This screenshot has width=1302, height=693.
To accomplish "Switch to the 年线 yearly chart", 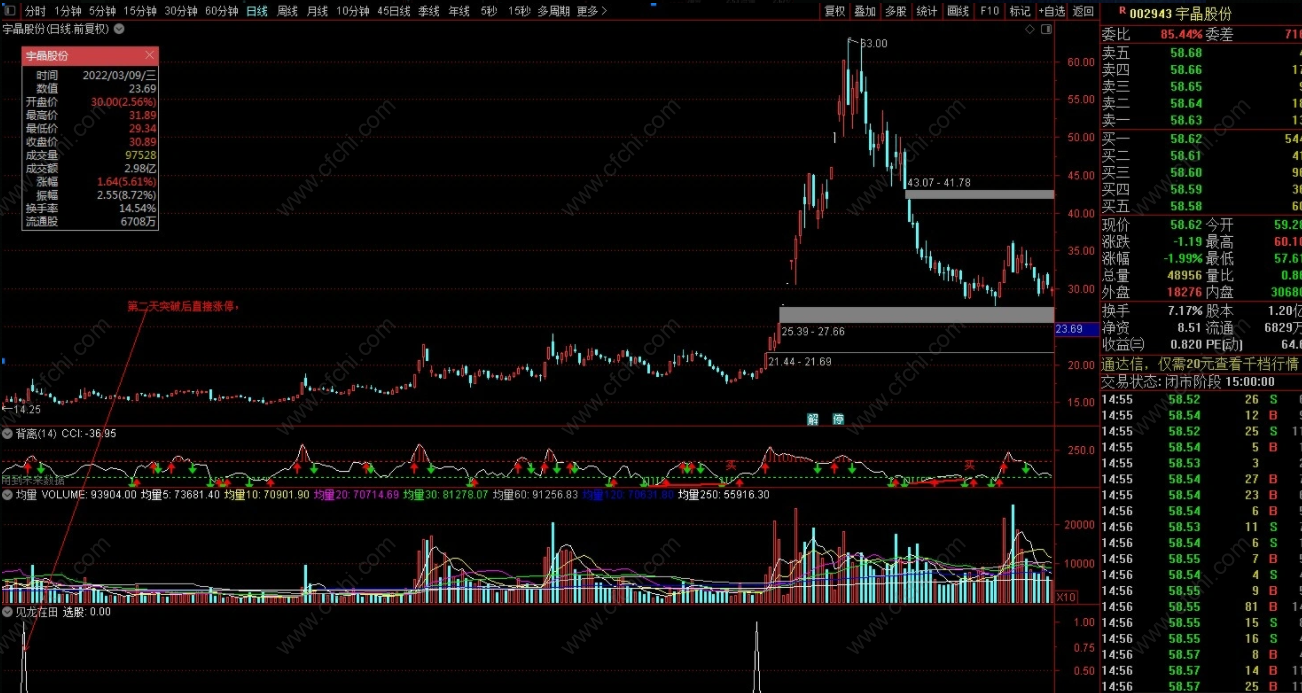I will point(459,11).
